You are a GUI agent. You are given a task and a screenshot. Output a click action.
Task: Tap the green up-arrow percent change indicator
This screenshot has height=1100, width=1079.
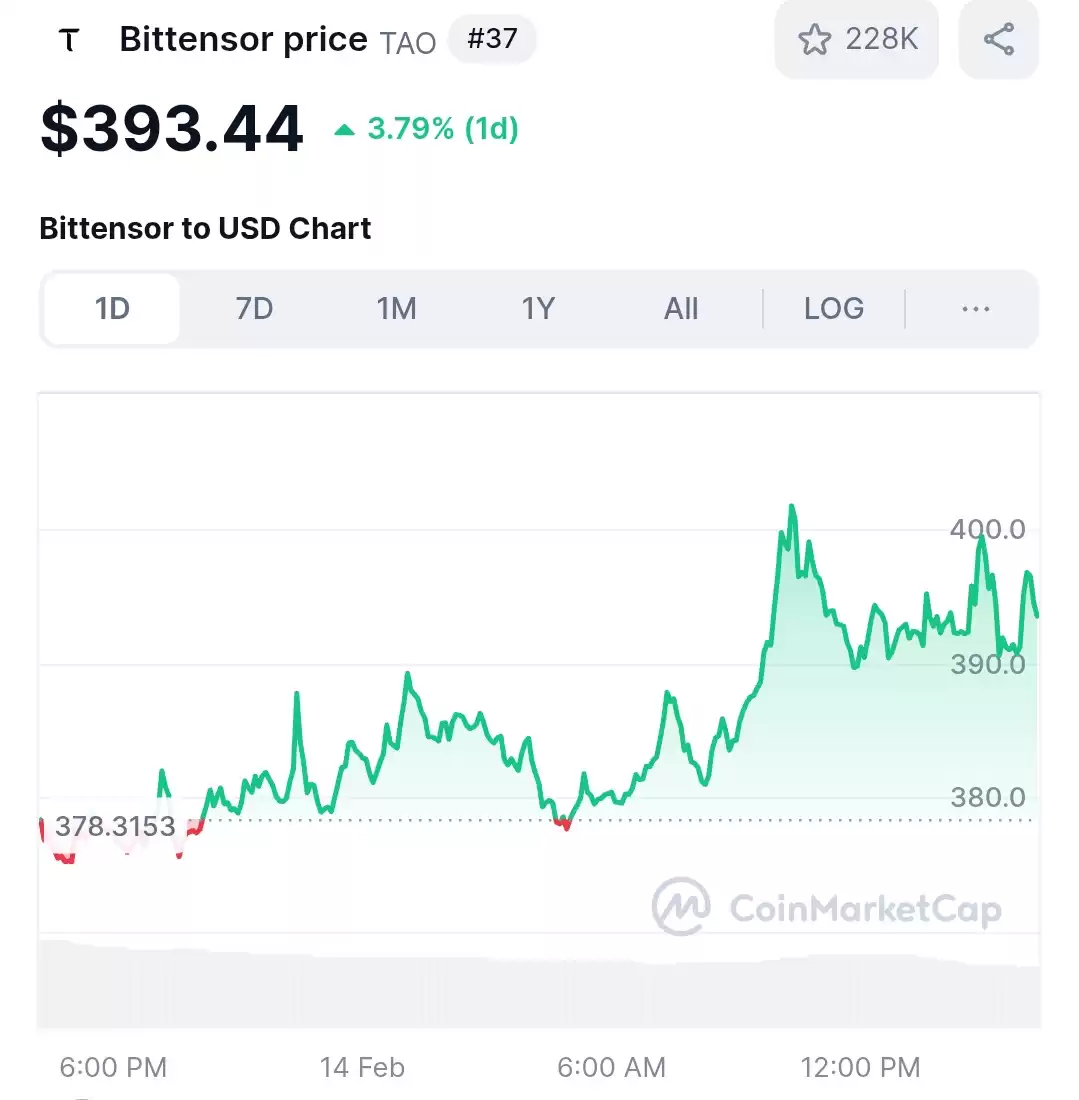point(426,128)
